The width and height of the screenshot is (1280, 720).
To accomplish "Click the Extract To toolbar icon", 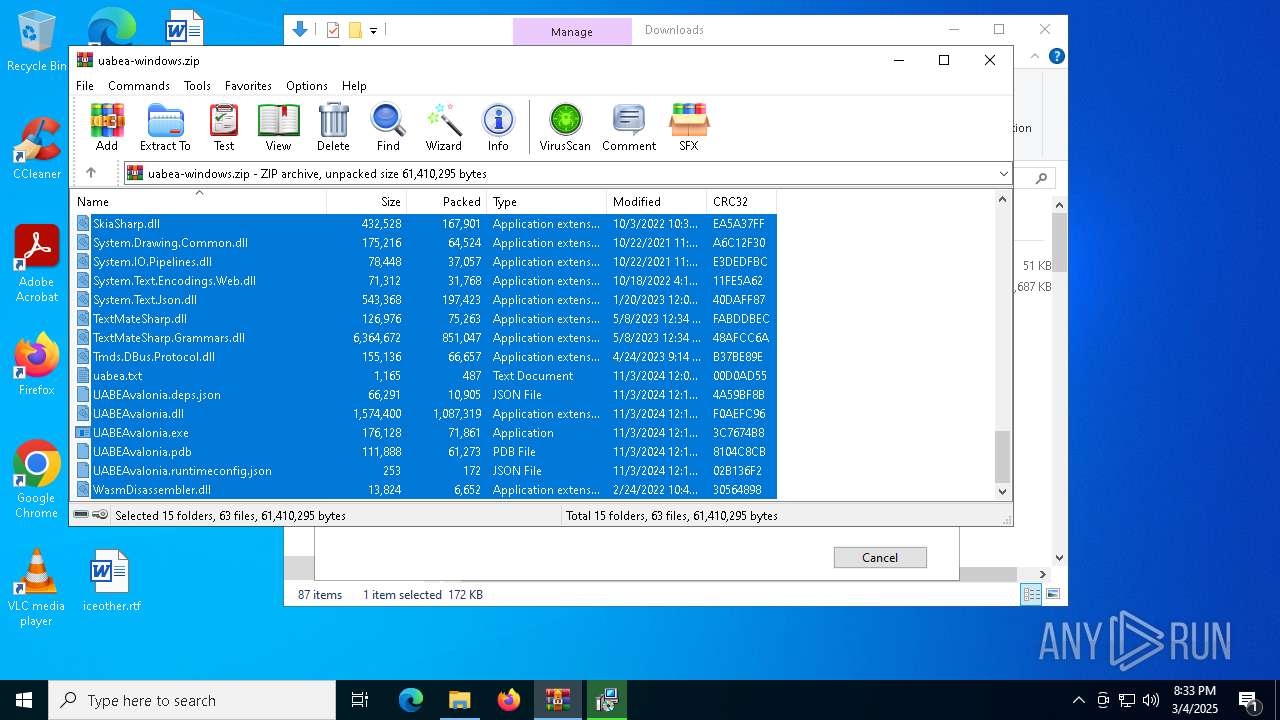I will pyautogui.click(x=165, y=127).
